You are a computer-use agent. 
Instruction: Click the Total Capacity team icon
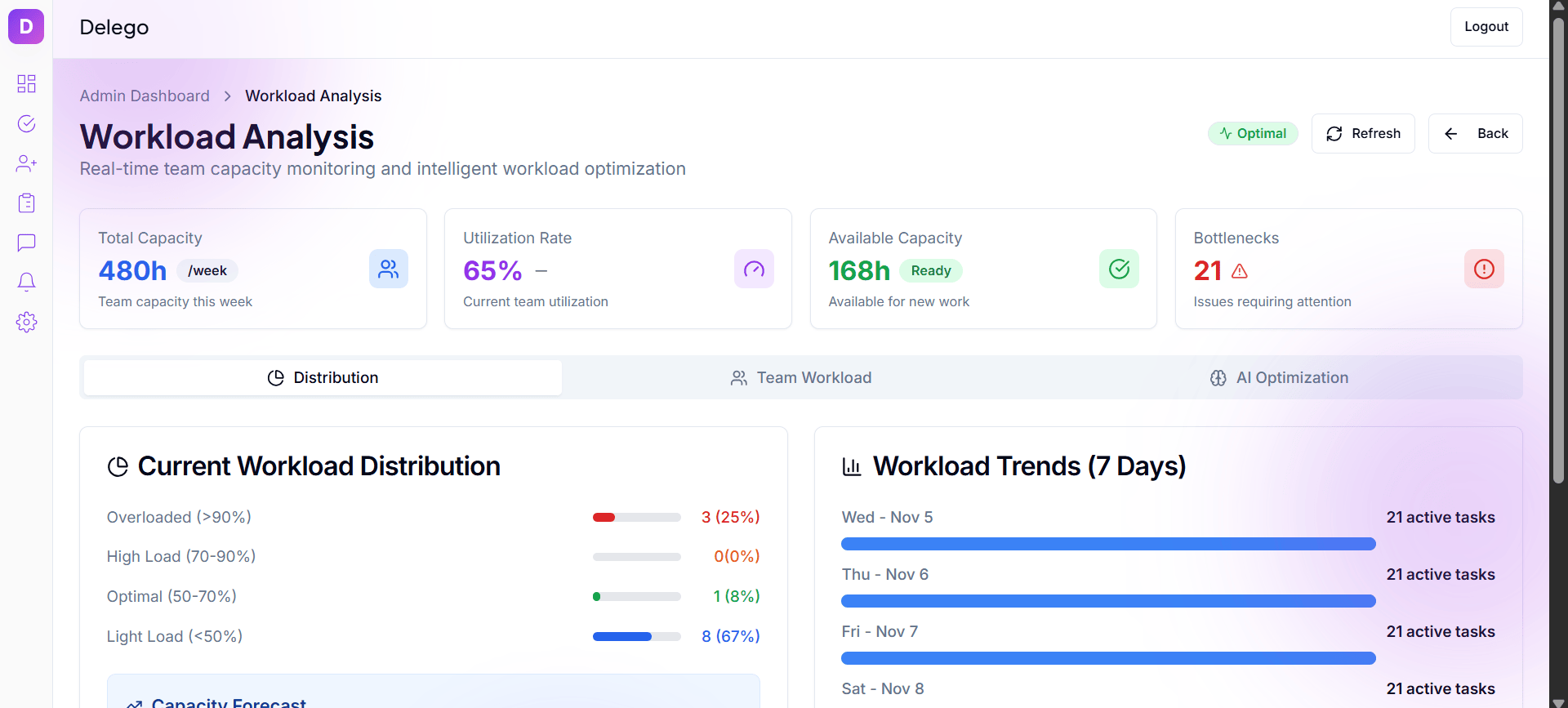pyautogui.click(x=388, y=269)
